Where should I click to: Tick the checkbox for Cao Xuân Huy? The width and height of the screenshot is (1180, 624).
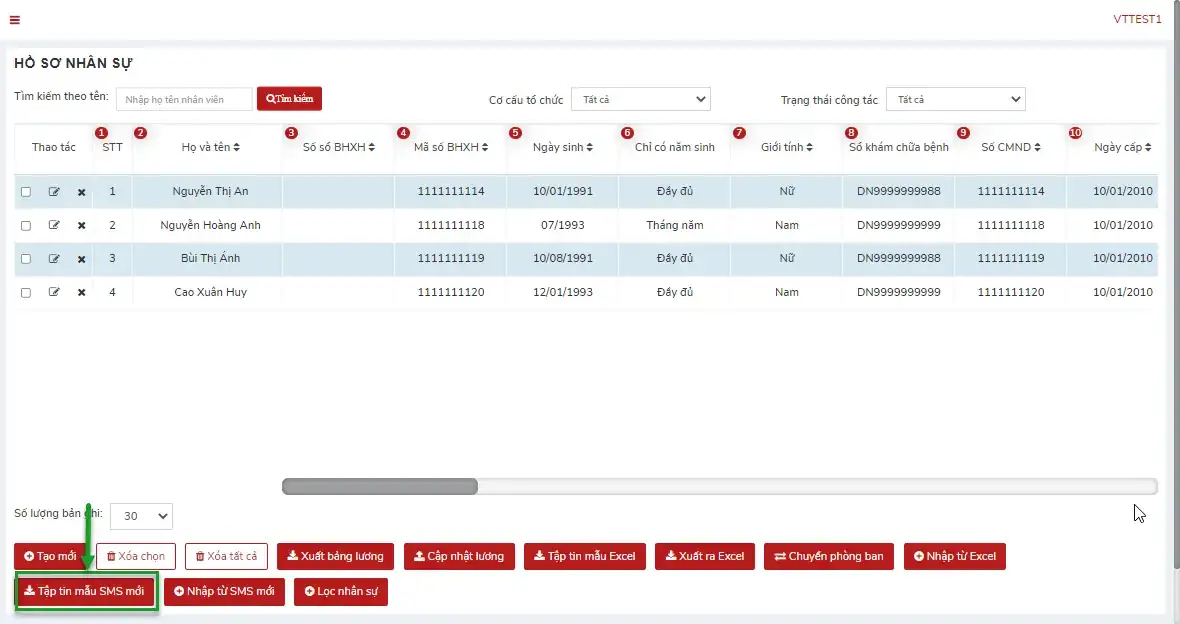(26, 293)
